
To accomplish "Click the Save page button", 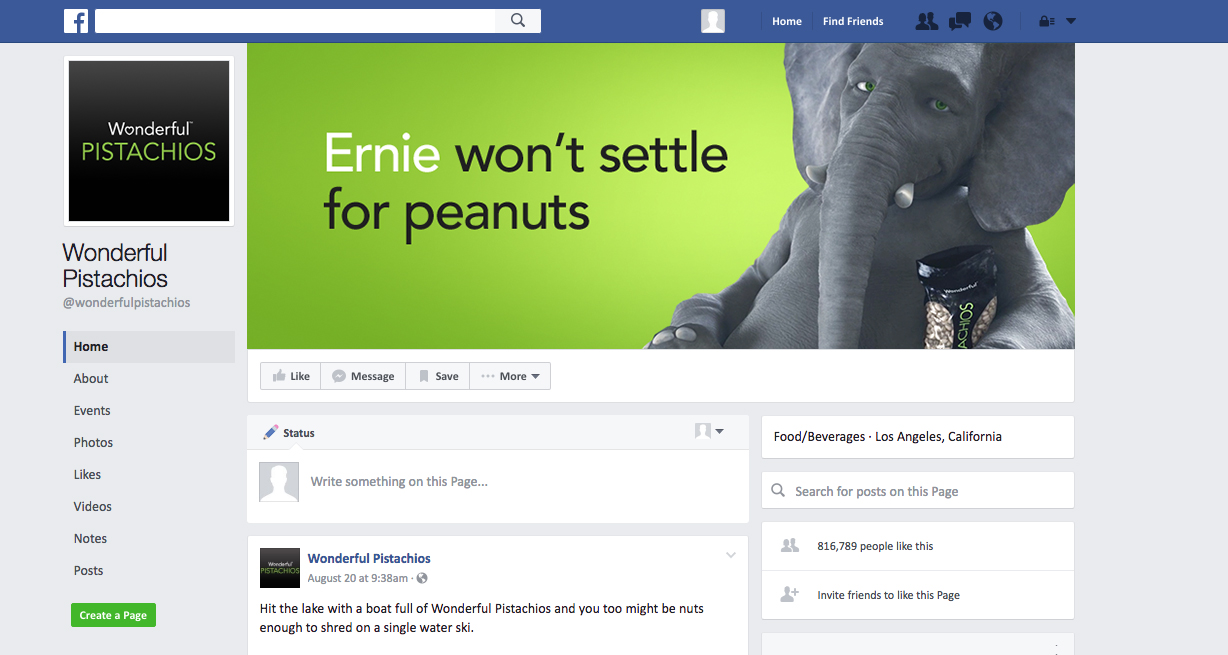I will point(438,376).
